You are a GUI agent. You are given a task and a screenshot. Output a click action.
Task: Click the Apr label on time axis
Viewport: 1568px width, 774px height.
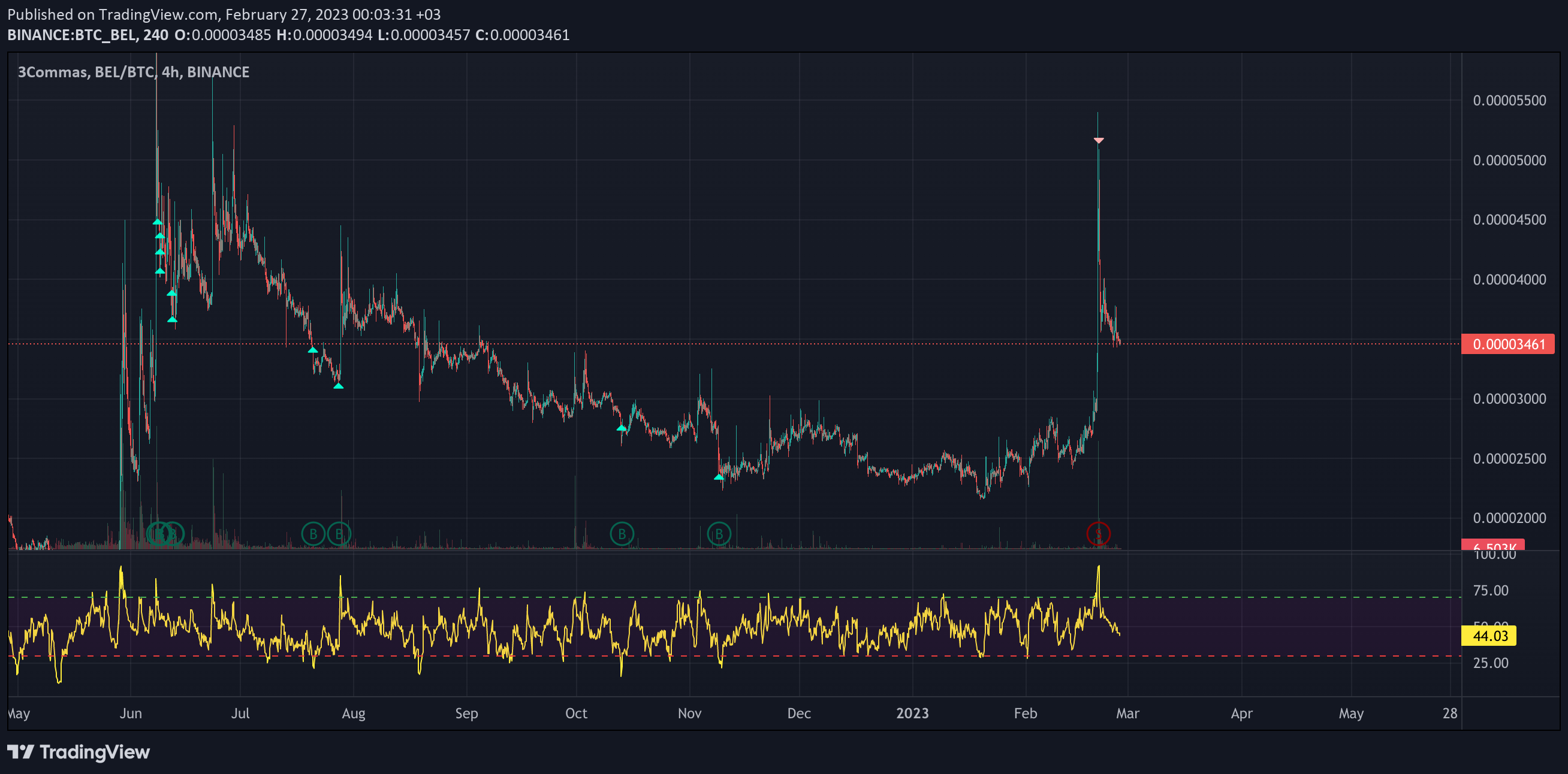[x=1242, y=713]
